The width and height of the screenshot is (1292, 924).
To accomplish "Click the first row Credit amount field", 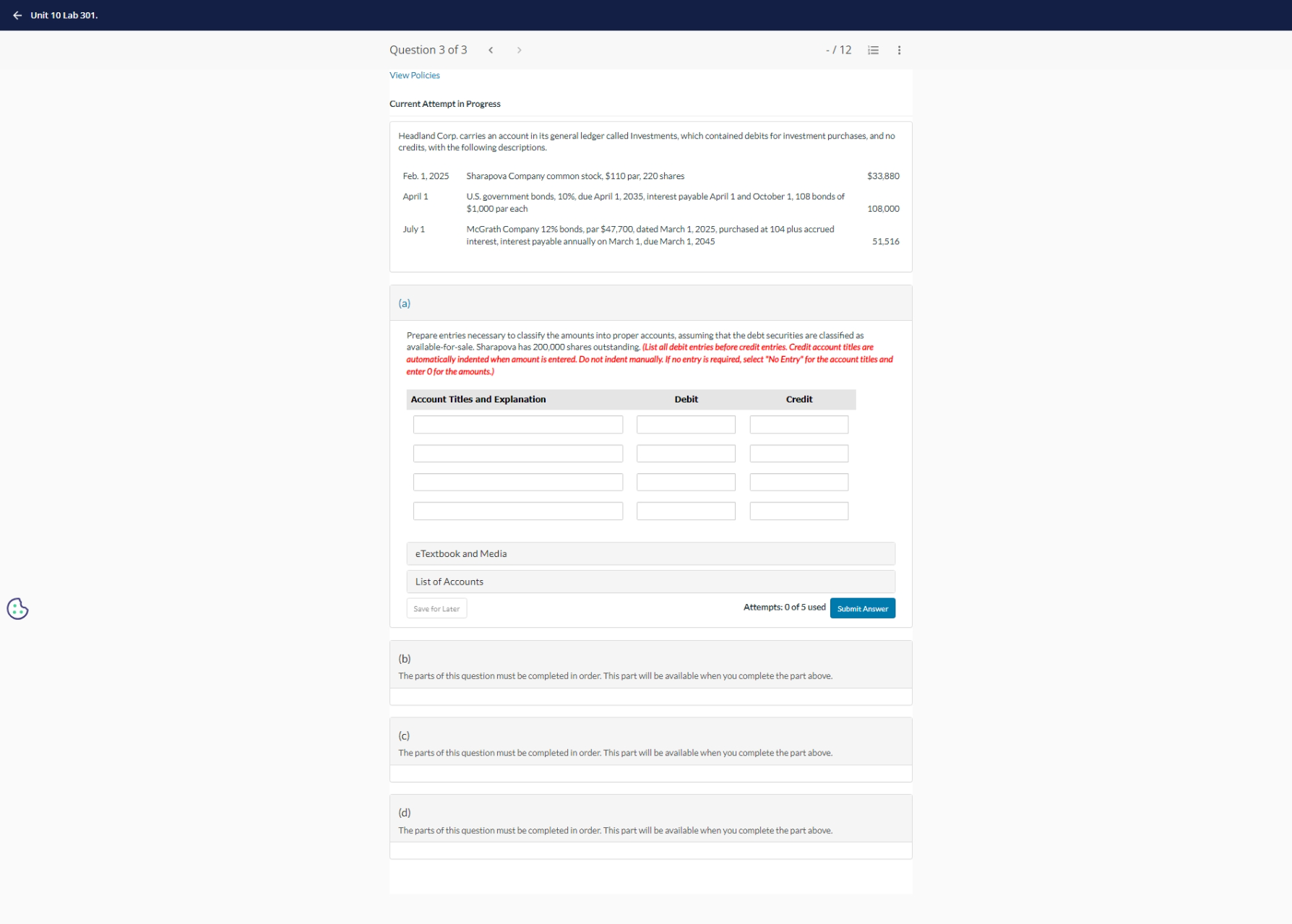I will point(799,425).
